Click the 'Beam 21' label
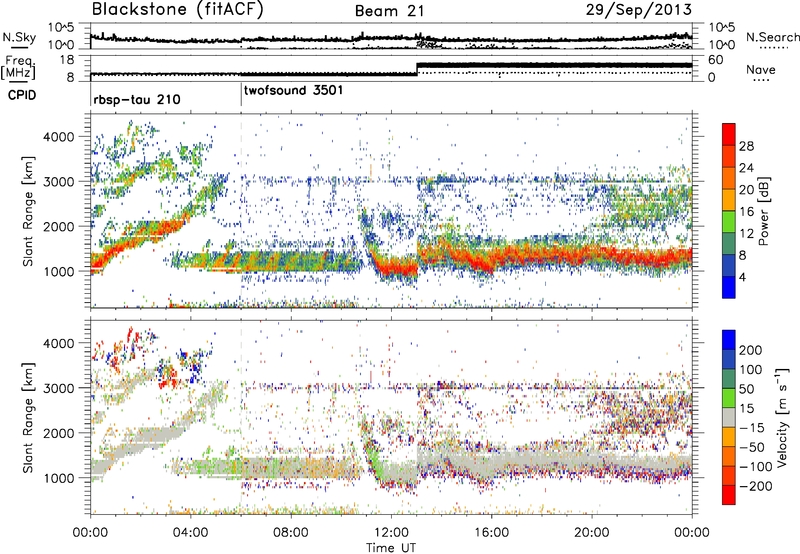 pos(390,11)
